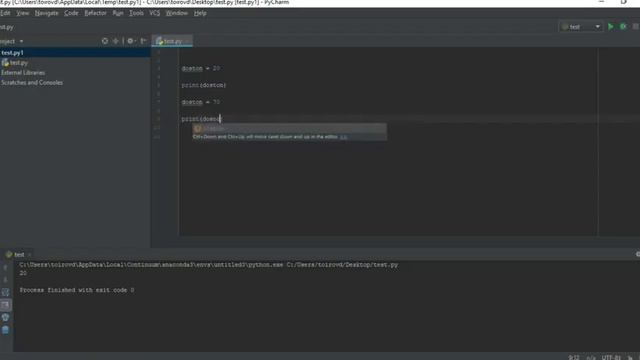Viewport: 640px width, 360px height.
Task: Click the down-arrow icon in Run panel
Action: click(x=5, y=280)
